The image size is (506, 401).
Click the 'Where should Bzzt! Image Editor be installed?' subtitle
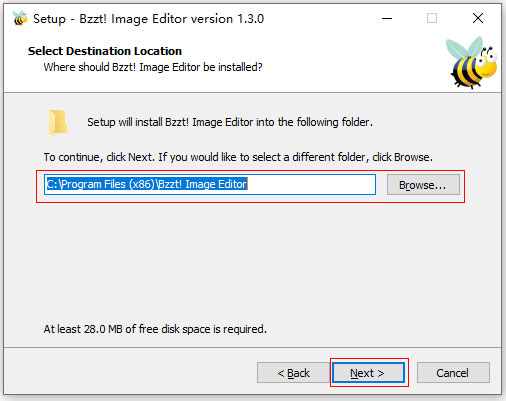click(153, 67)
